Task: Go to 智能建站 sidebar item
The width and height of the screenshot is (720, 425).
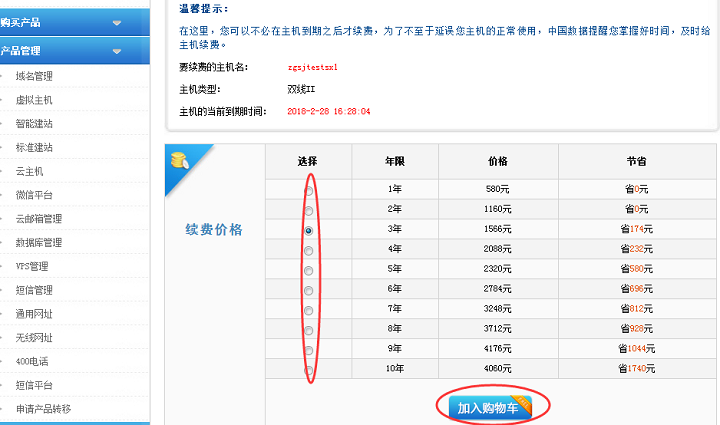Action: coord(34,124)
